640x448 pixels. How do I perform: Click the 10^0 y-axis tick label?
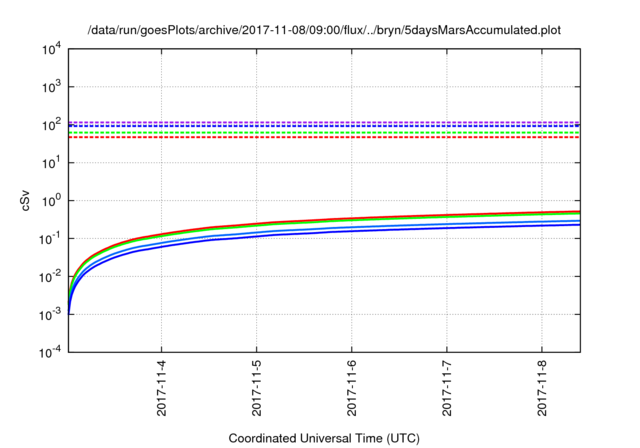point(51,201)
